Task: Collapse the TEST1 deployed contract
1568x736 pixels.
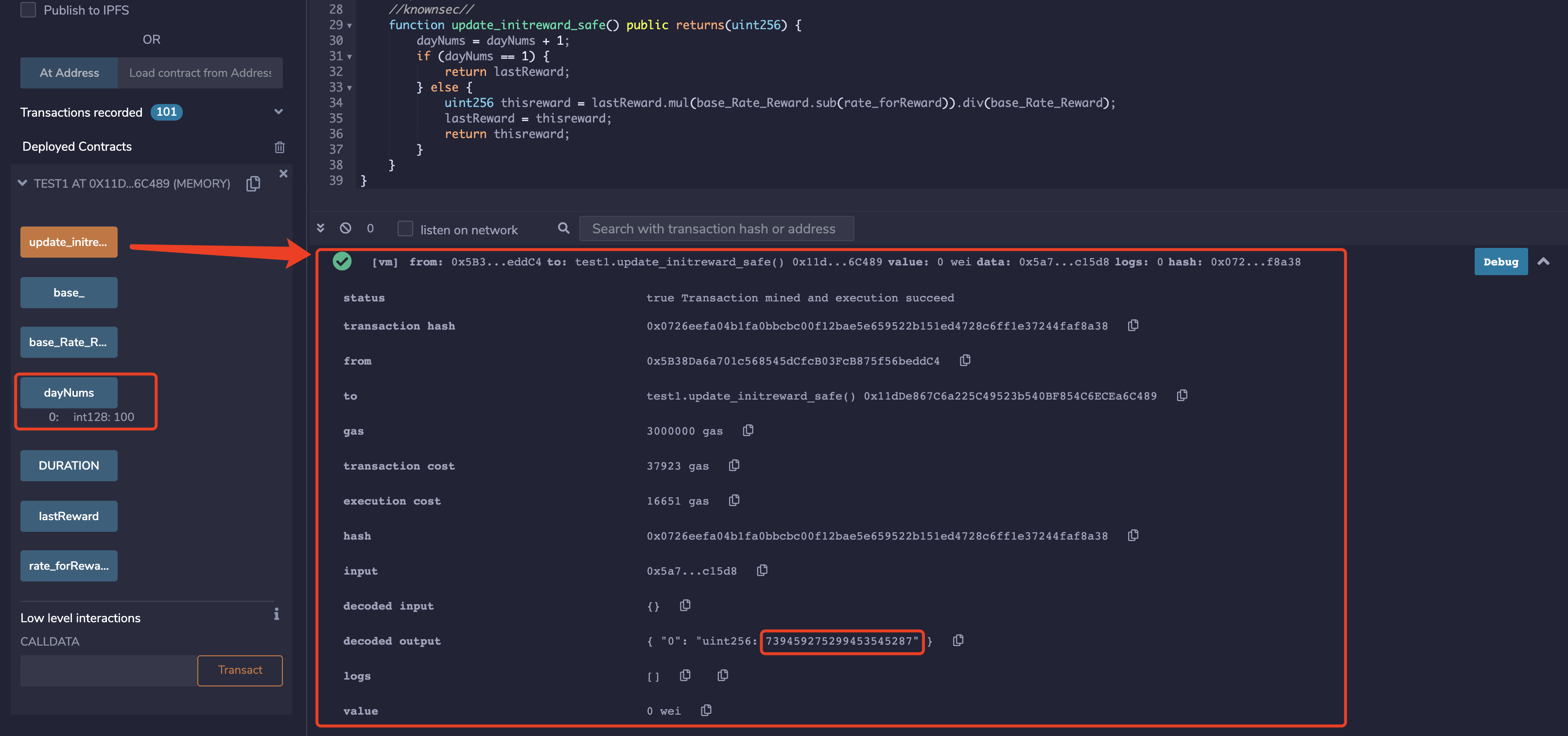Action: coord(22,183)
